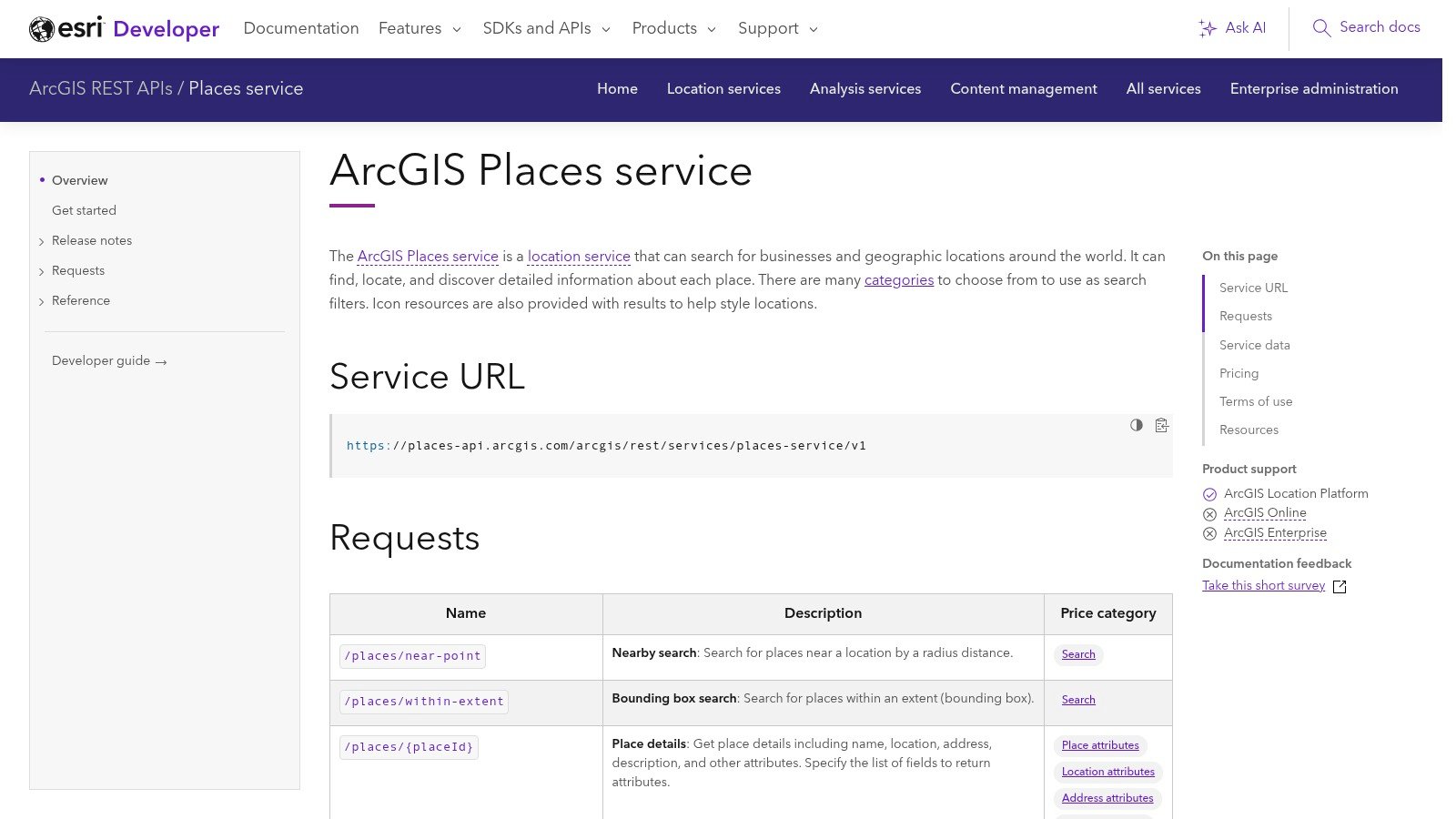Open Get started in the sidebar
1456x819 pixels.
tap(84, 210)
